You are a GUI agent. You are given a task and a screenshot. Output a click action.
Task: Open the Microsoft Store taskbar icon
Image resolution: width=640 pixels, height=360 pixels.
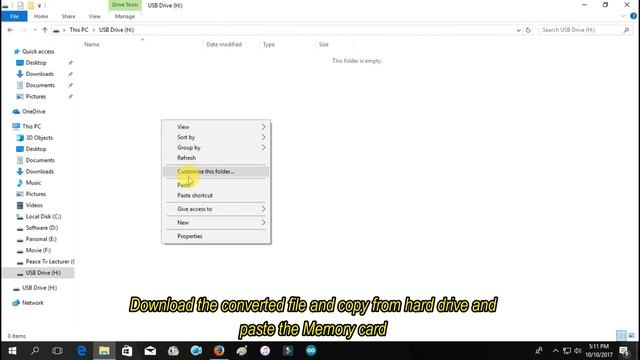tap(127, 351)
